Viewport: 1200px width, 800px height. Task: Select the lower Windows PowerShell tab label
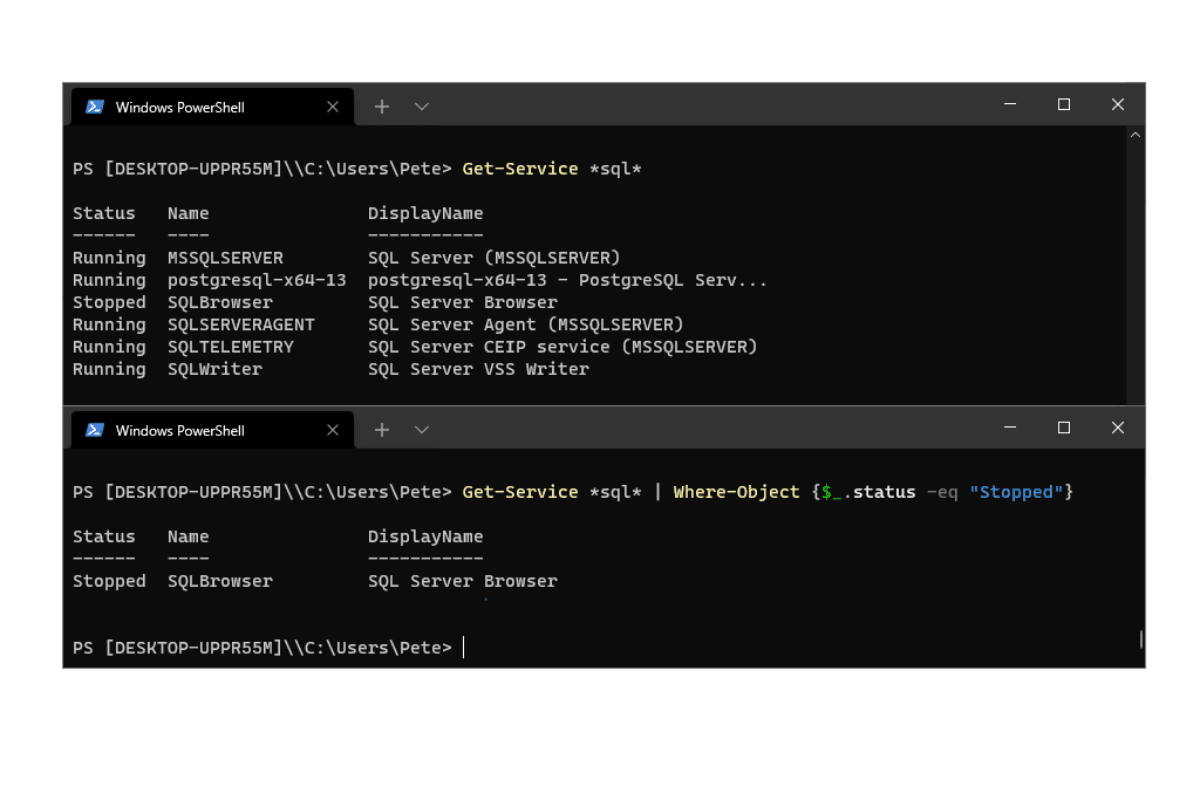coord(180,430)
